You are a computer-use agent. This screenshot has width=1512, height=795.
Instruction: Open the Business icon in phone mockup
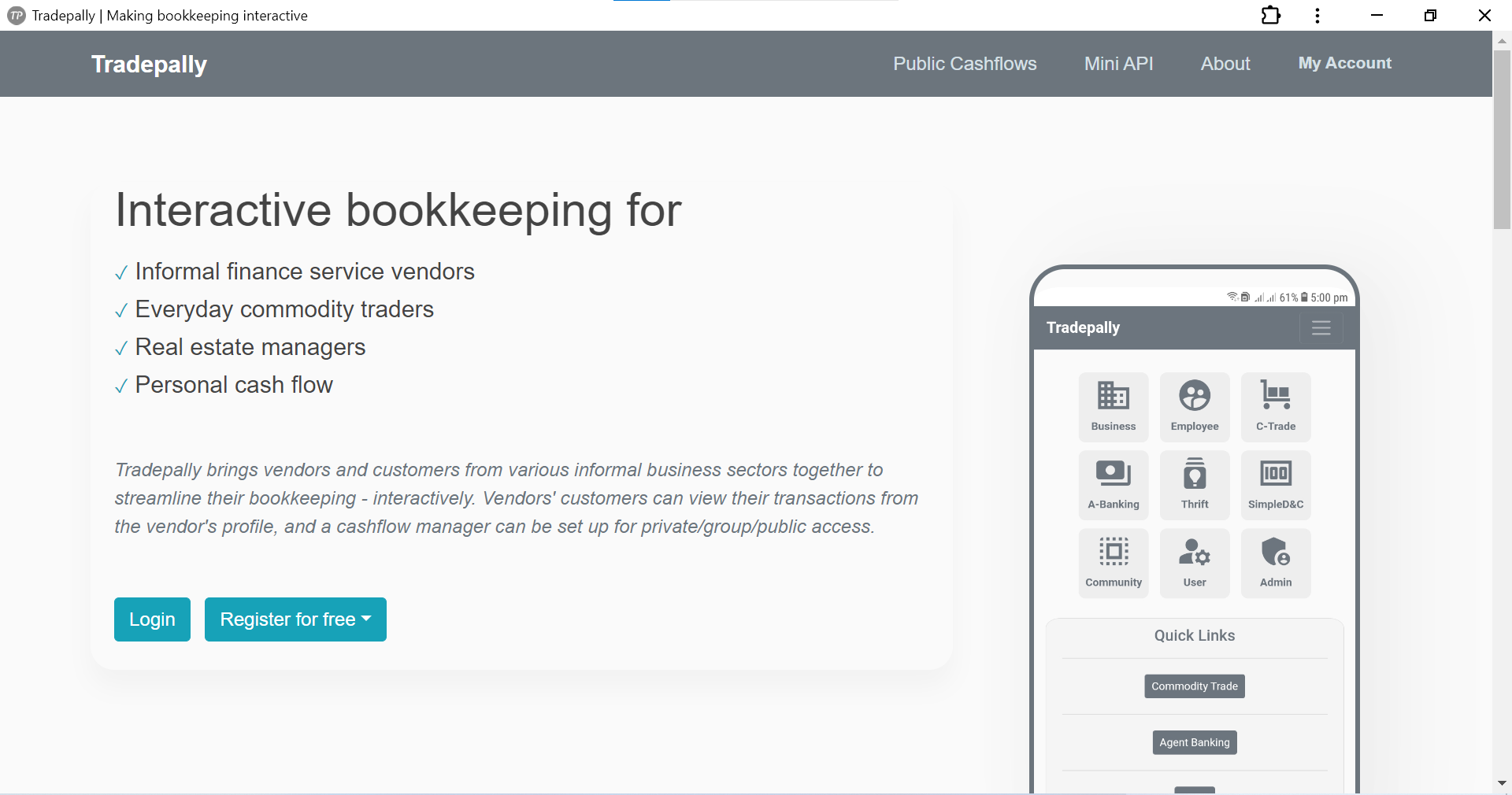point(1113,407)
